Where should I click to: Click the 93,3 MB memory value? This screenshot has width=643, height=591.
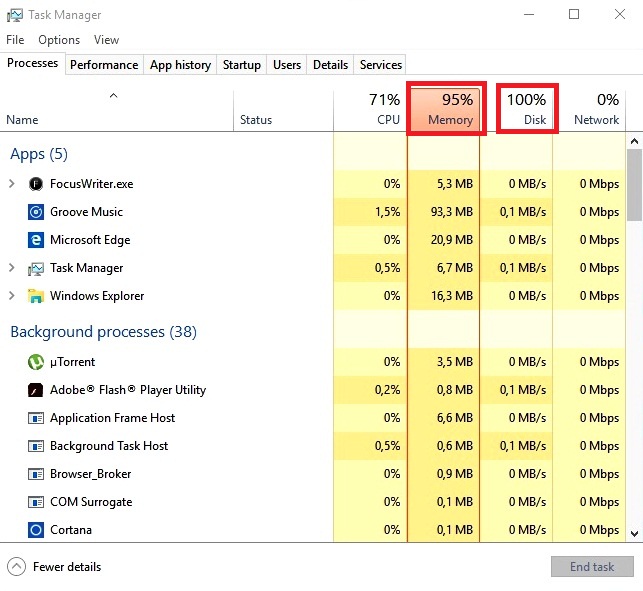pos(451,212)
